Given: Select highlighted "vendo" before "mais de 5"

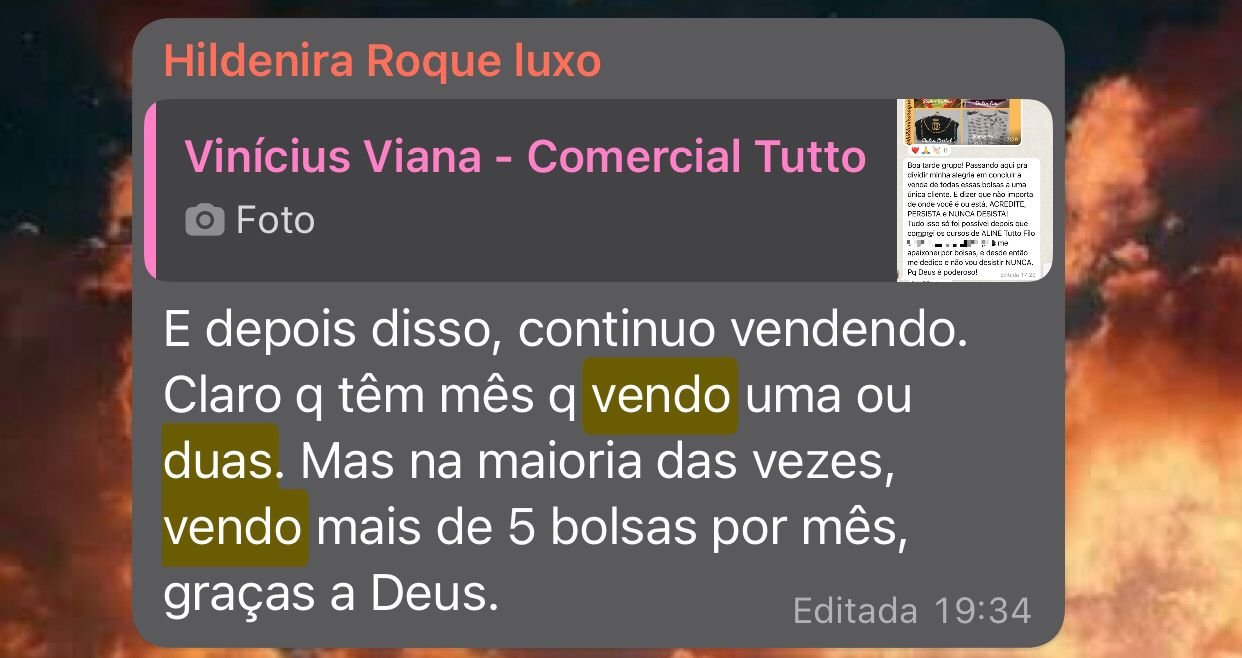Looking at the screenshot, I should click(x=235, y=528).
